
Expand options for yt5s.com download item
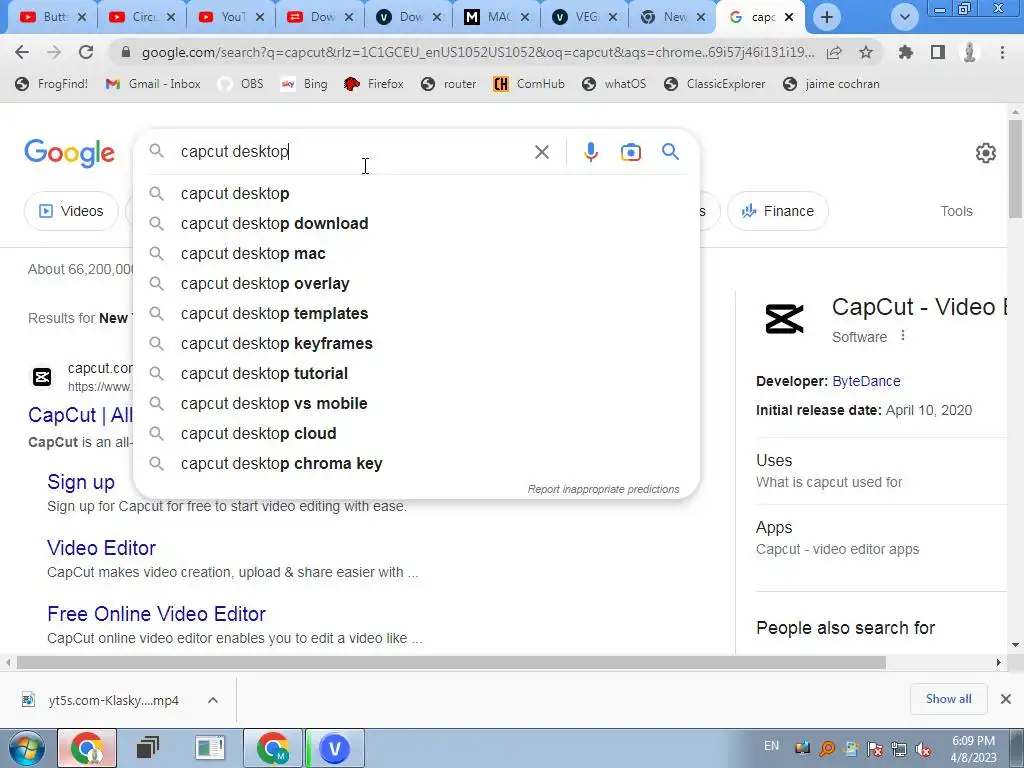(213, 700)
